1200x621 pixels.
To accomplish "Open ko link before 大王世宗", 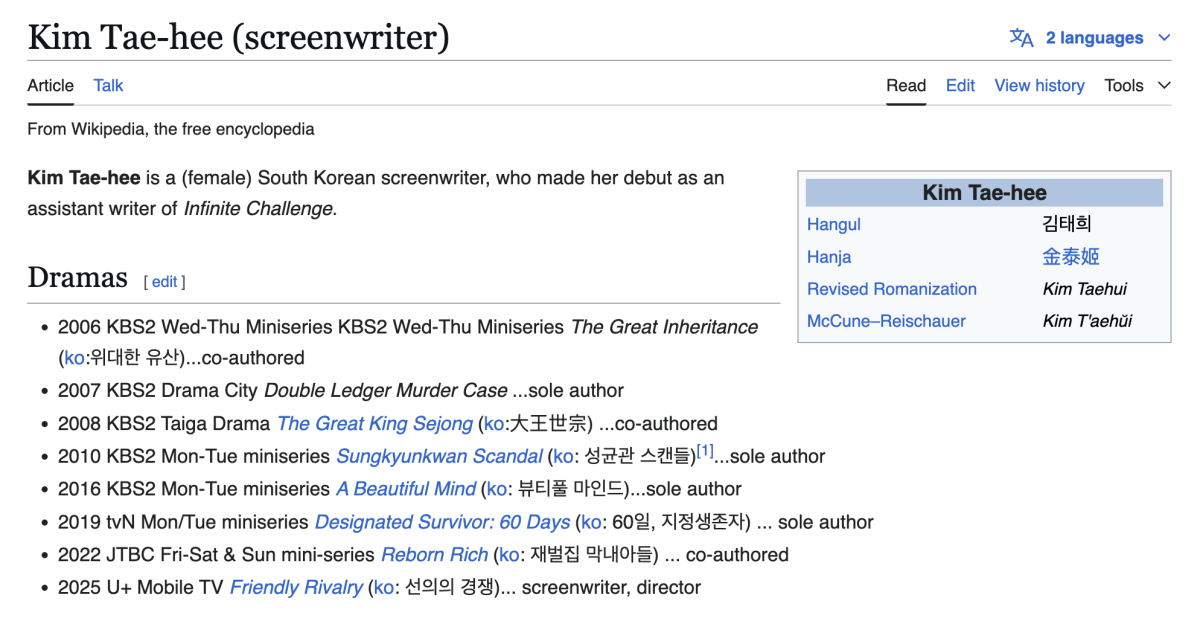I will [x=495, y=423].
